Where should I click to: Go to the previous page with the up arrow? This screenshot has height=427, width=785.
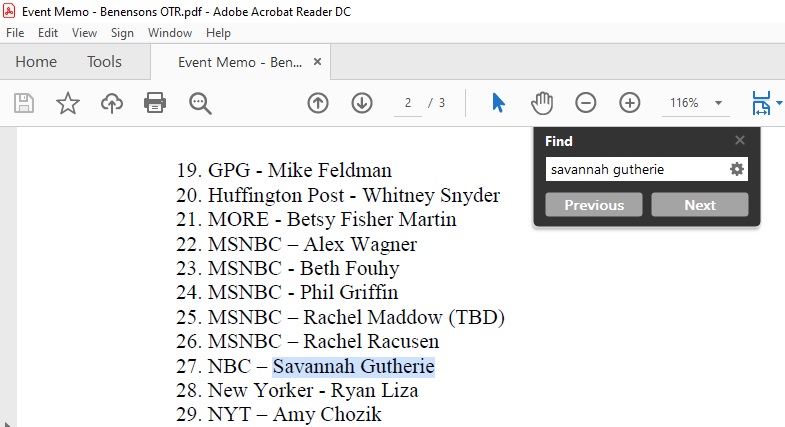point(318,103)
